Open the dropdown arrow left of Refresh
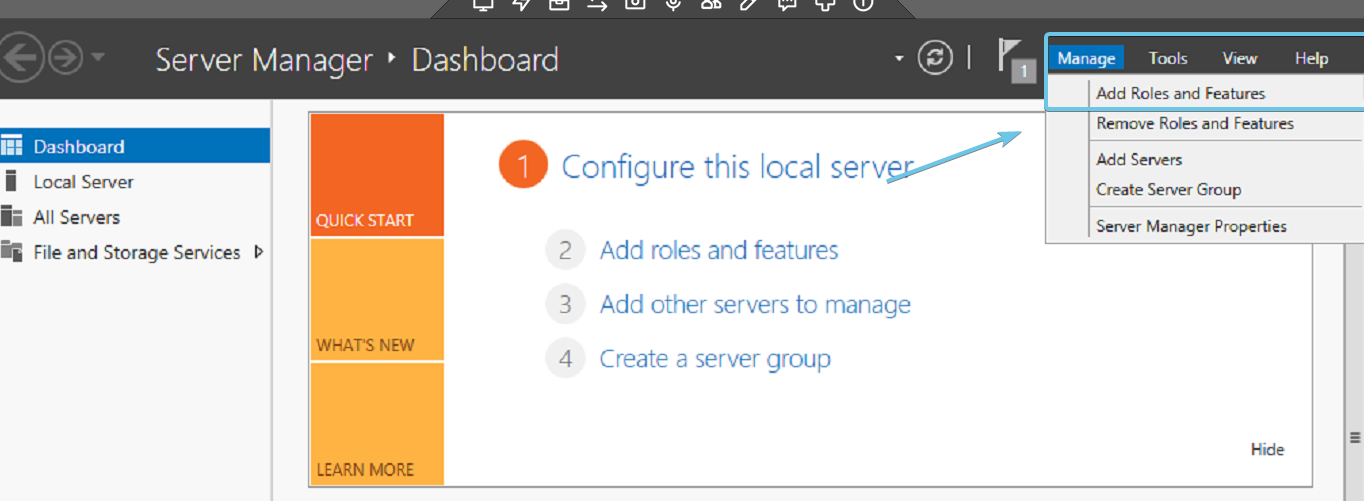The height and width of the screenshot is (501, 1364). (899, 59)
